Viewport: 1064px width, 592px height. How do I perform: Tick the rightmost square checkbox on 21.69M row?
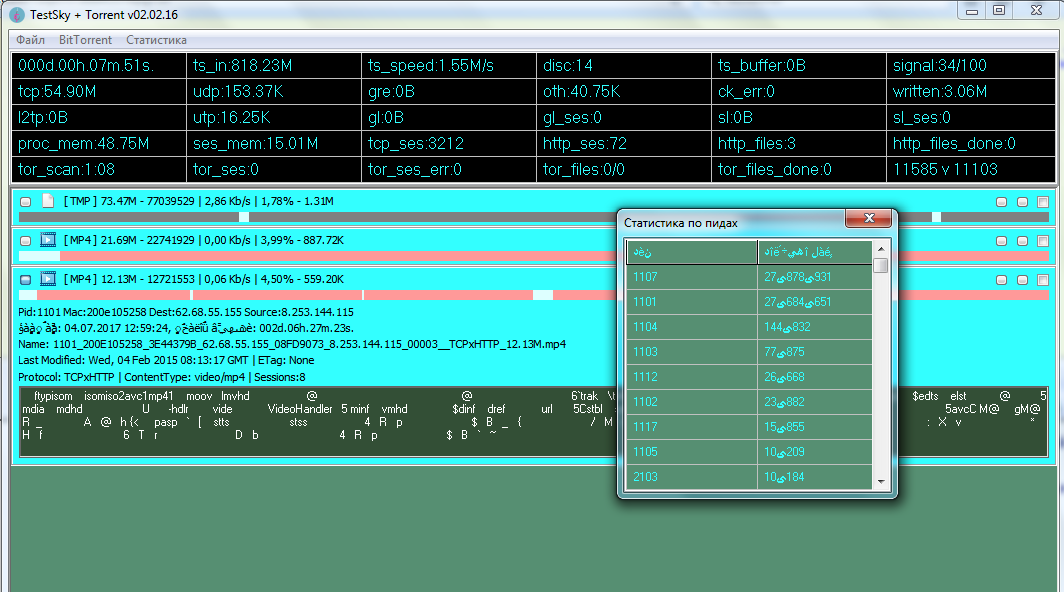tap(1043, 241)
